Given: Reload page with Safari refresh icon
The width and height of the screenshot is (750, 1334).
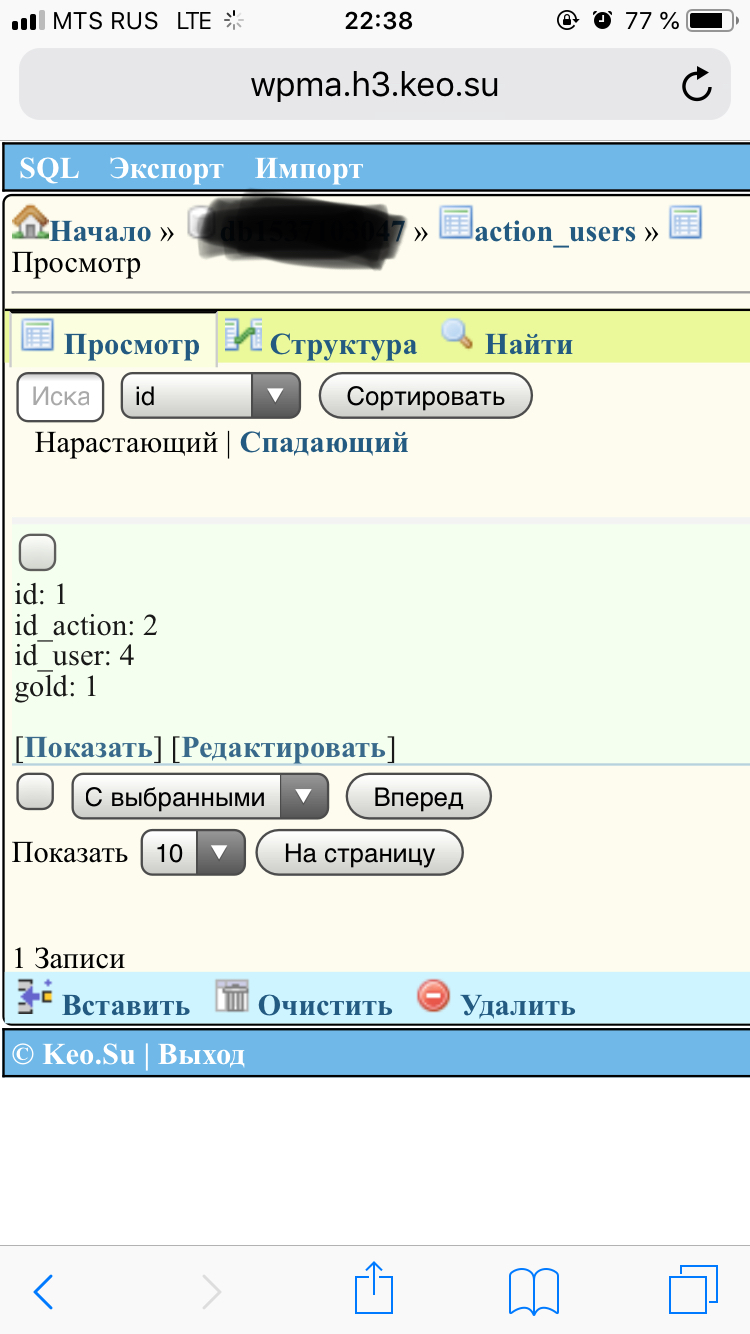Looking at the screenshot, I should (696, 85).
